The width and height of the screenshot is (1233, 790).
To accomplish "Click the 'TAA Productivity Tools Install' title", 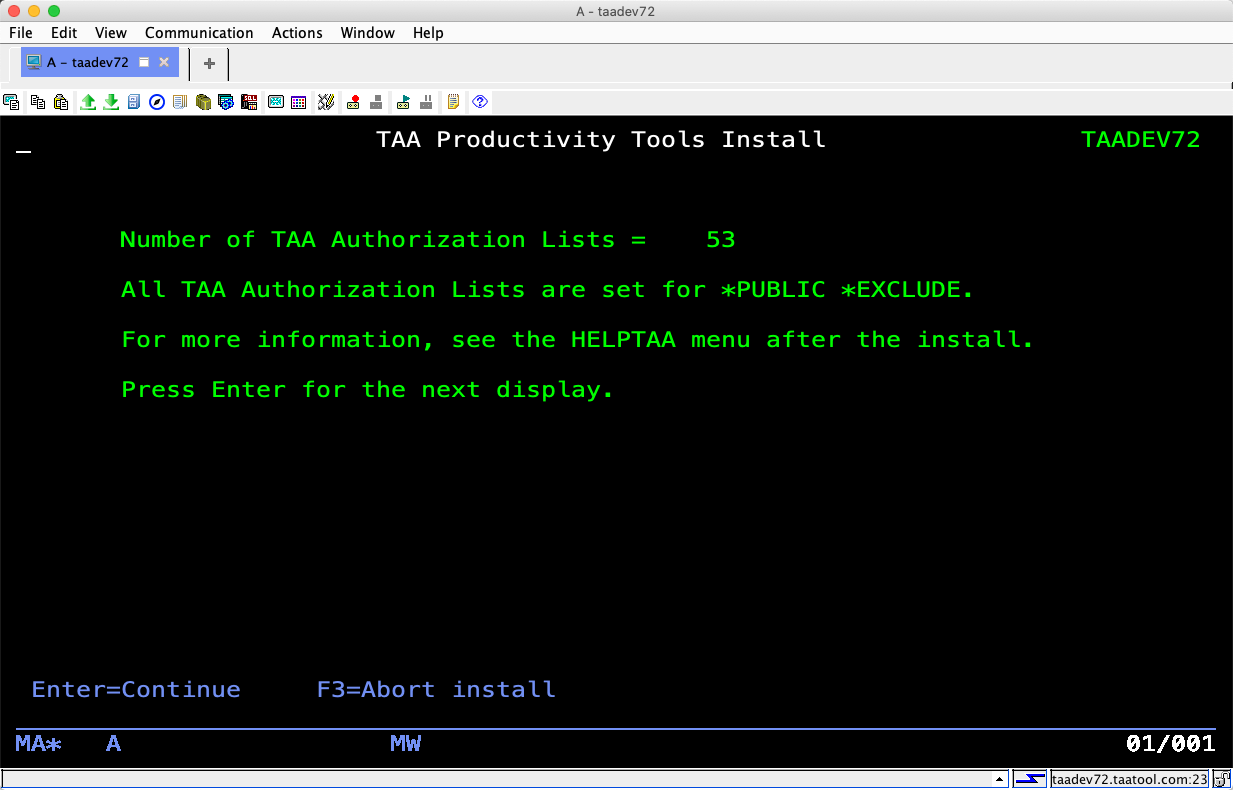I will pyautogui.click(x=601, y=140).
